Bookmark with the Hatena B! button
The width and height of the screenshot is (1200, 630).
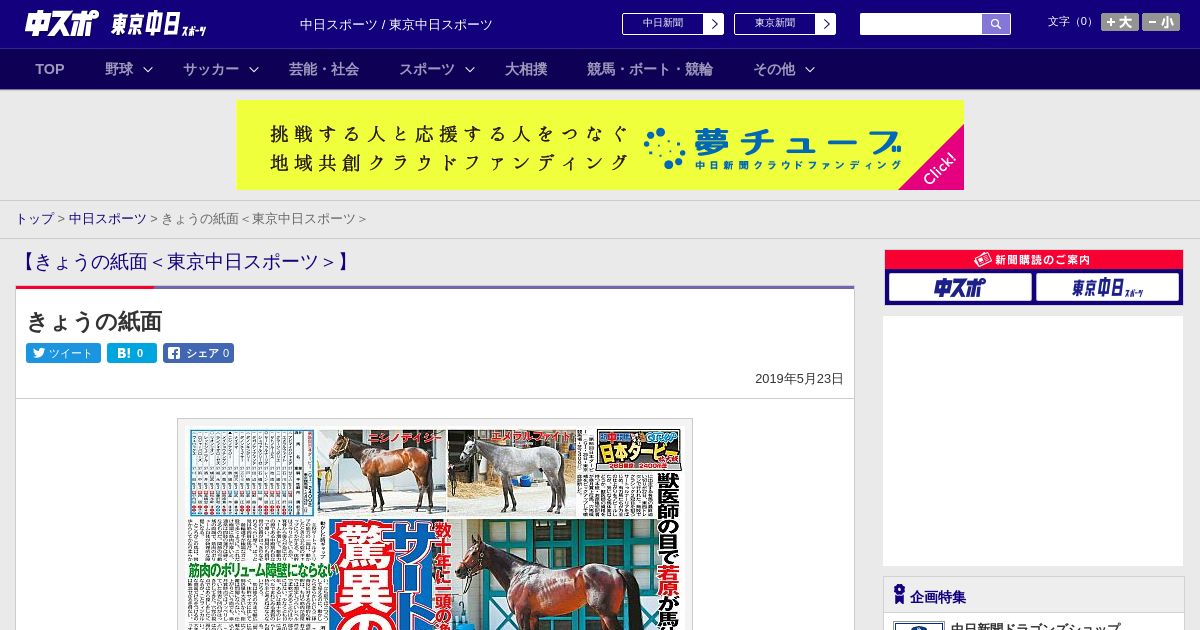tap(132, 353)
